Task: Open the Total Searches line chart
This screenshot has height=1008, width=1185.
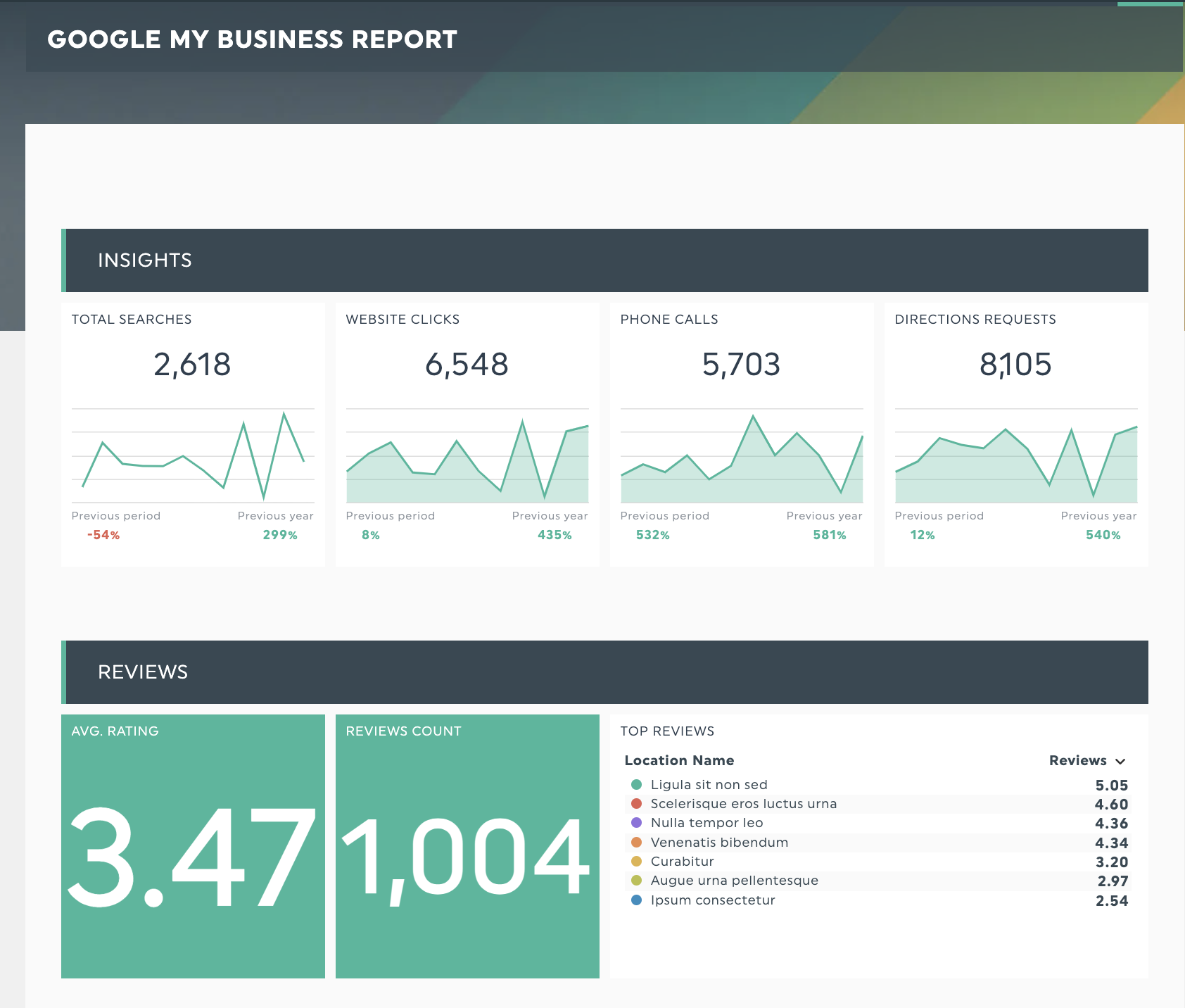Action: click(x=193, y=455)
